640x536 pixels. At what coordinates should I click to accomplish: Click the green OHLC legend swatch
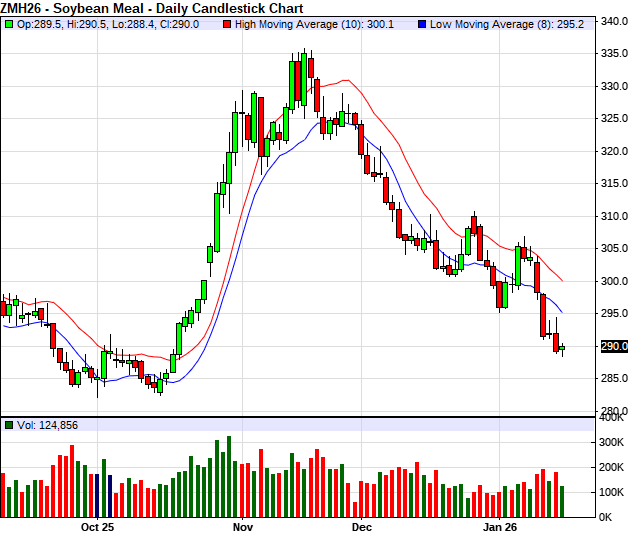(x=9, y=24)
